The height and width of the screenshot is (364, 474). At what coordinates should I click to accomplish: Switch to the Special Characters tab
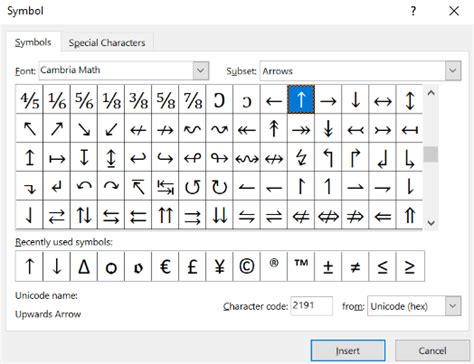107,43
